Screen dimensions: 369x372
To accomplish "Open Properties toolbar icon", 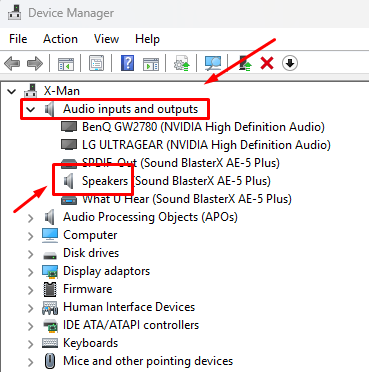I will (96, 63).
